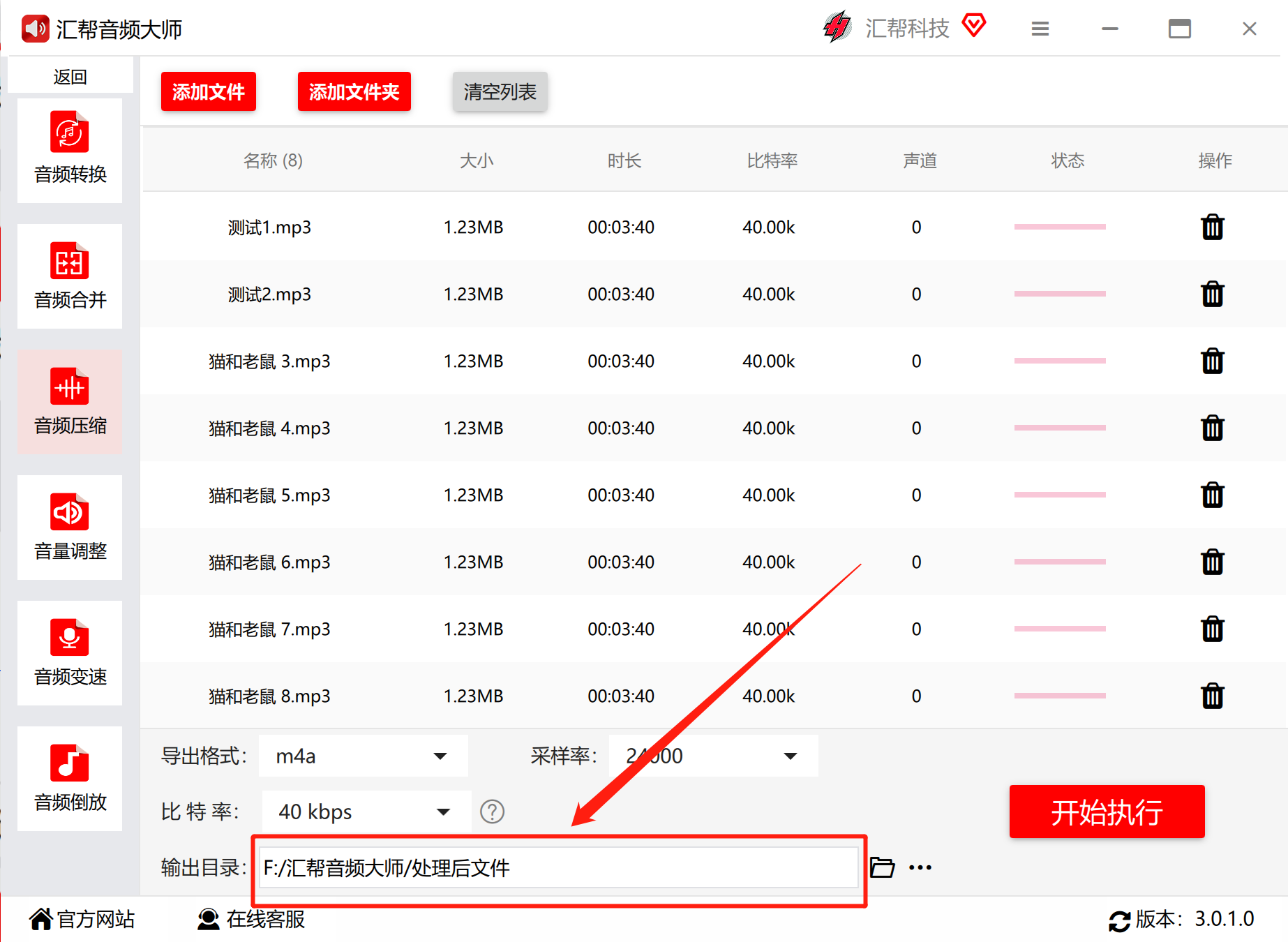Click the 声道 column header

pos(920,160)
